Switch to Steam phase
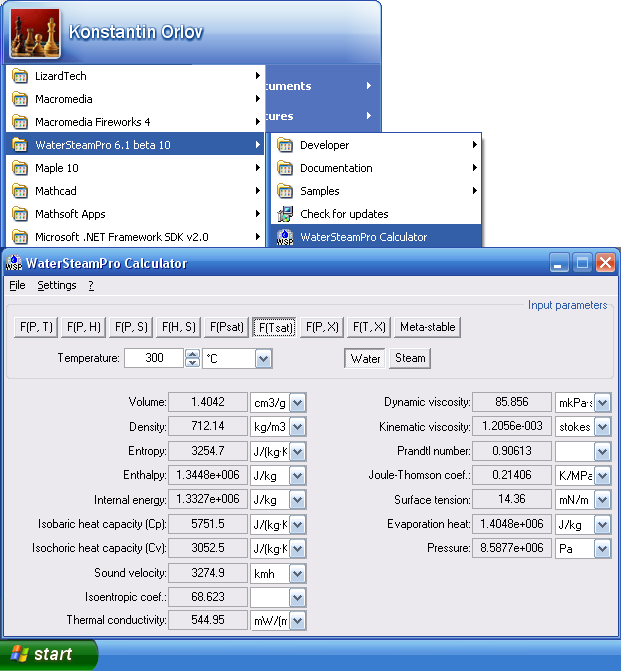The height and width of the screenshot is (671, 621). (x=410, y=358)
